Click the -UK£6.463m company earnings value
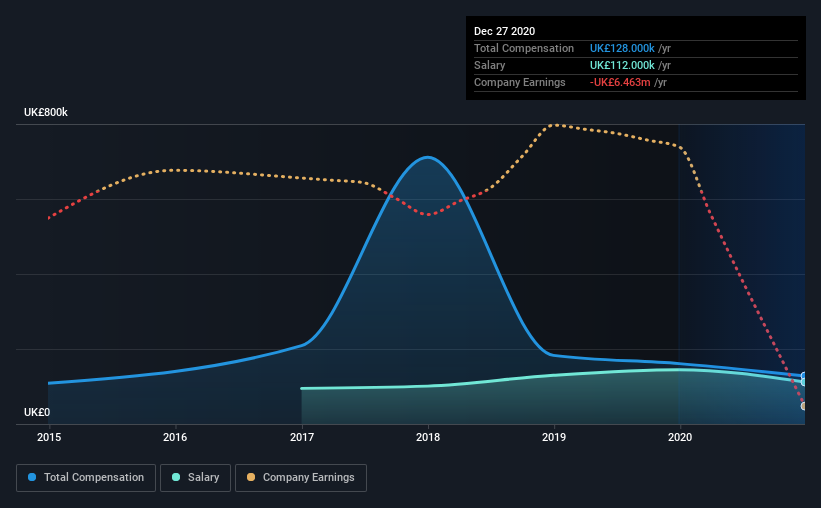 click(x=620, y=82)
